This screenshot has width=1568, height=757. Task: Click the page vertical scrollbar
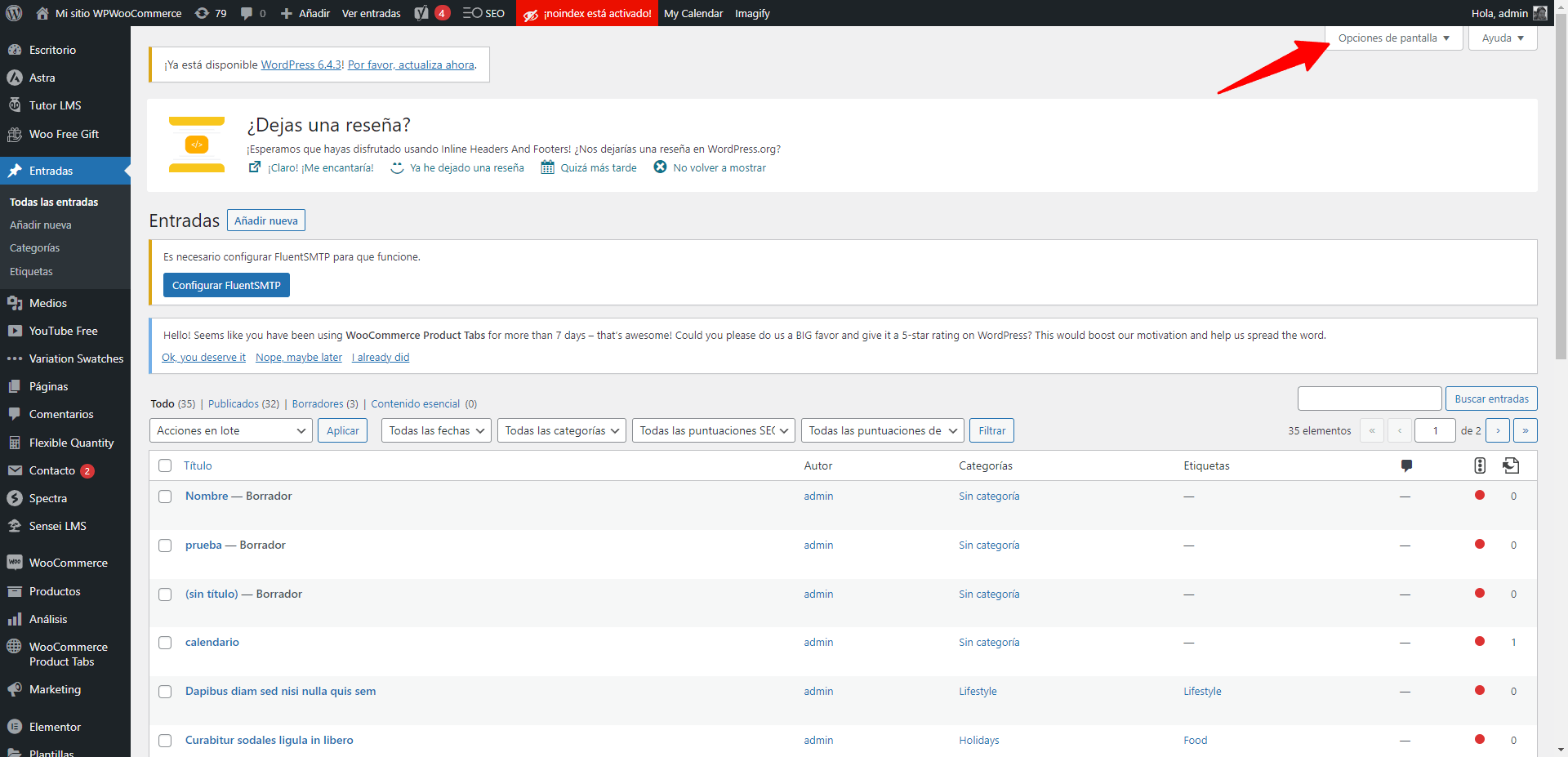click(1561, 188)
